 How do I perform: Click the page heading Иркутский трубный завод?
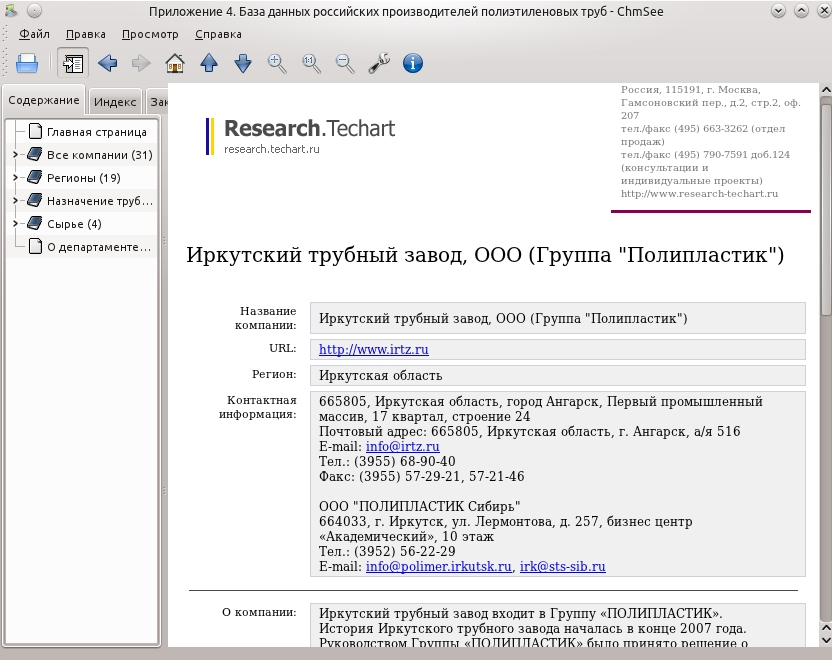[485, 255]
